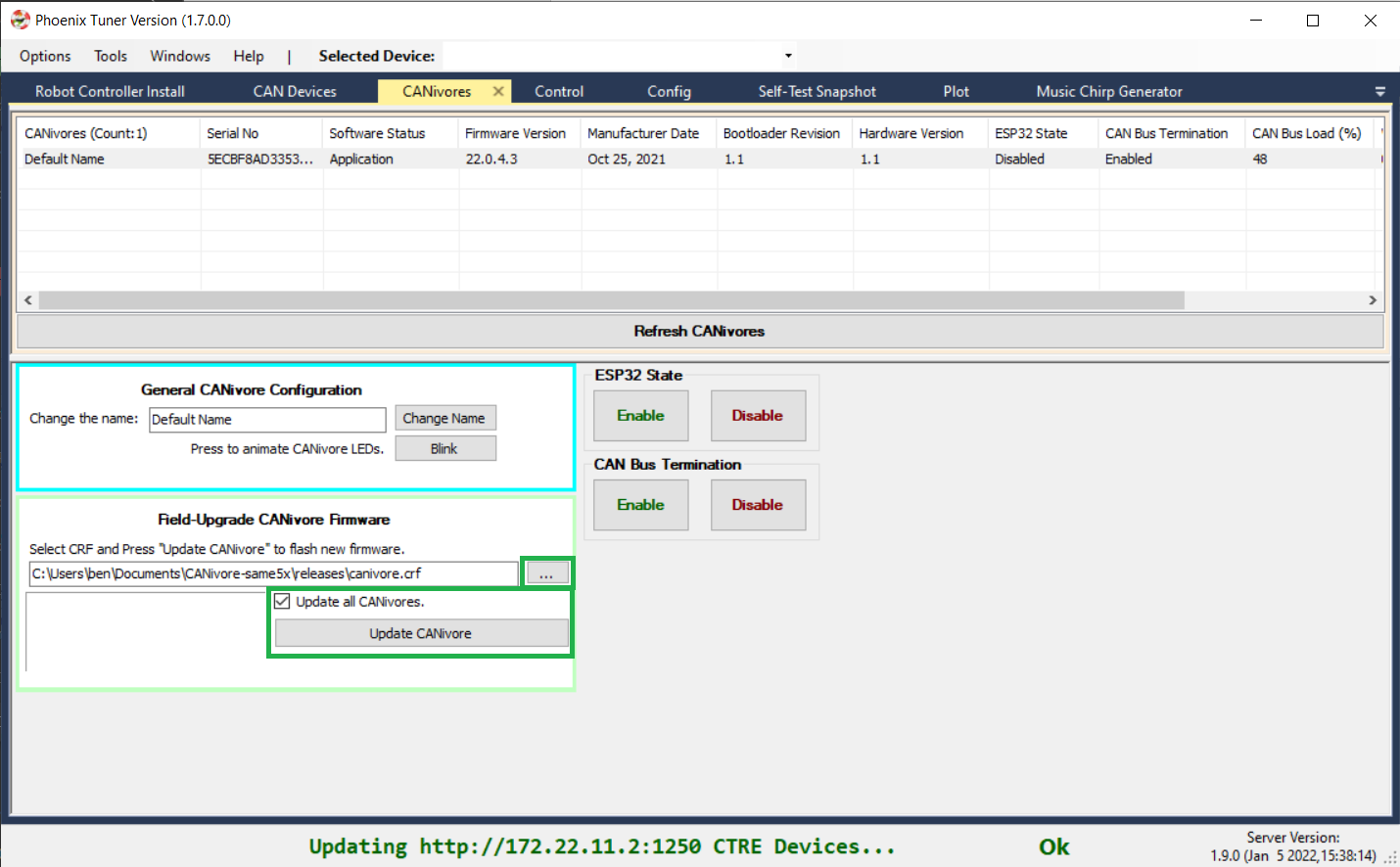The width and height of the screenshot is (1400, 867).
Task: Close the CANivores tab with X icon
Action: click(498, 91)
